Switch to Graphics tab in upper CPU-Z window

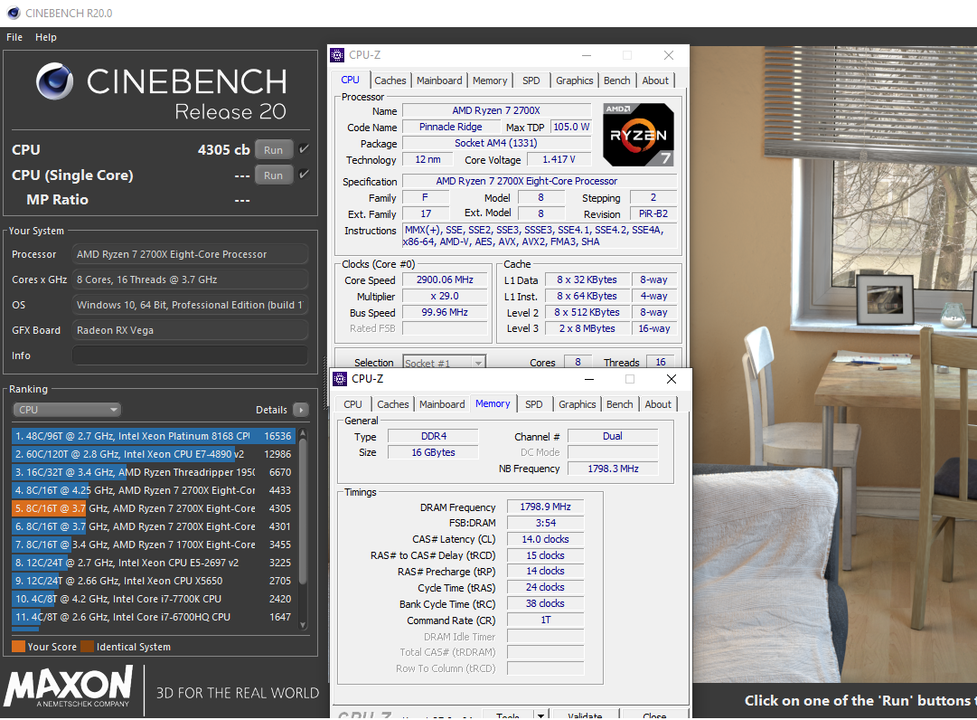[574, 80]
